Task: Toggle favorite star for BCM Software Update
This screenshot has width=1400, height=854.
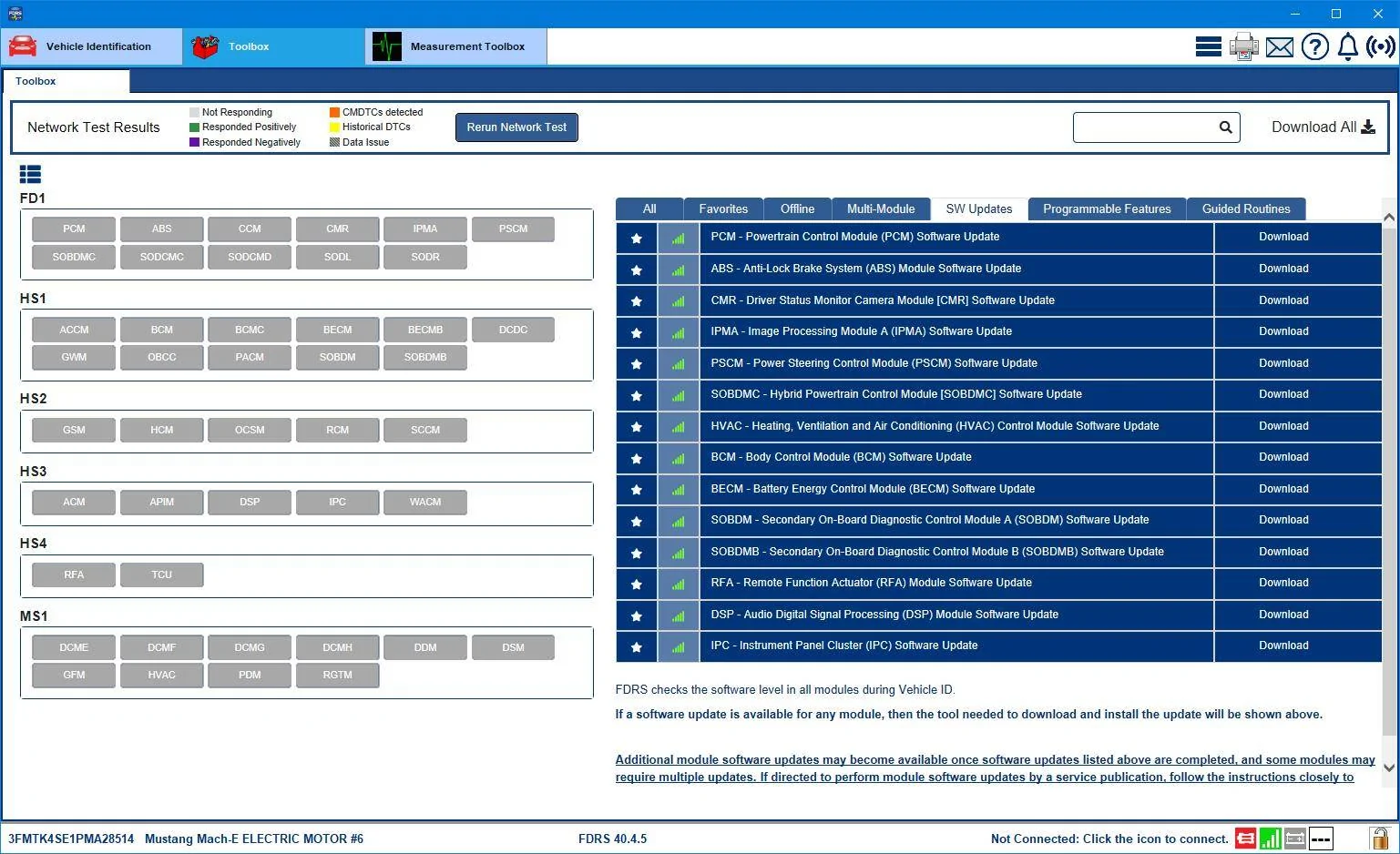Action: tap(637, 458)
